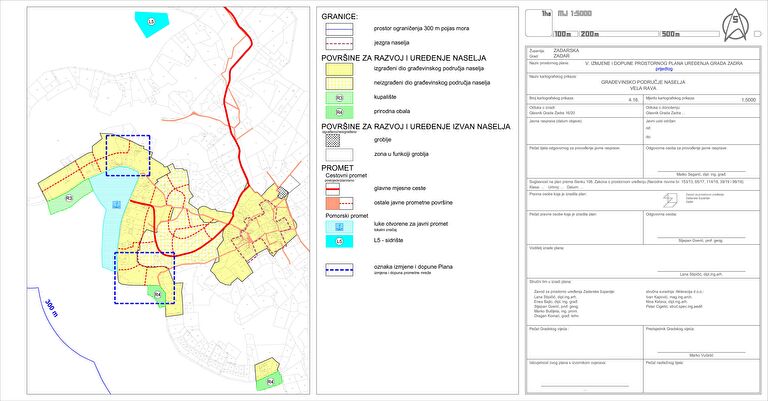Click 'prostor ograničenja 300 m pojas mora' label

[421, 28]
